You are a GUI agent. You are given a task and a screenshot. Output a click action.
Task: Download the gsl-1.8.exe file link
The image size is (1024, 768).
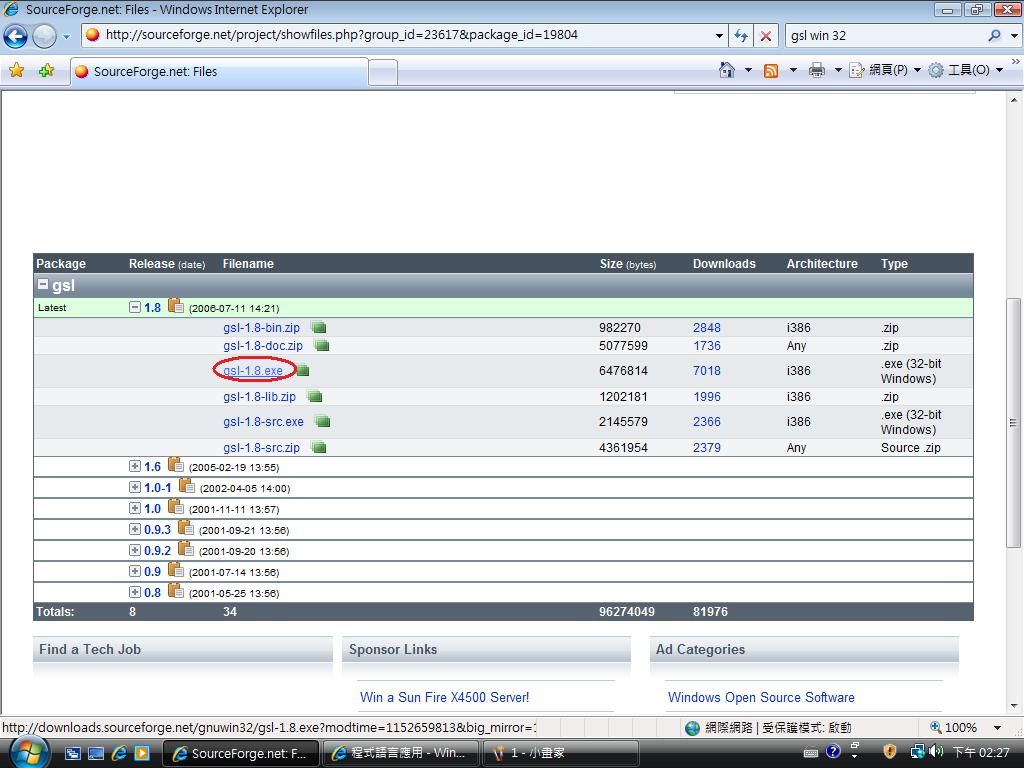[x=253, y=371]
